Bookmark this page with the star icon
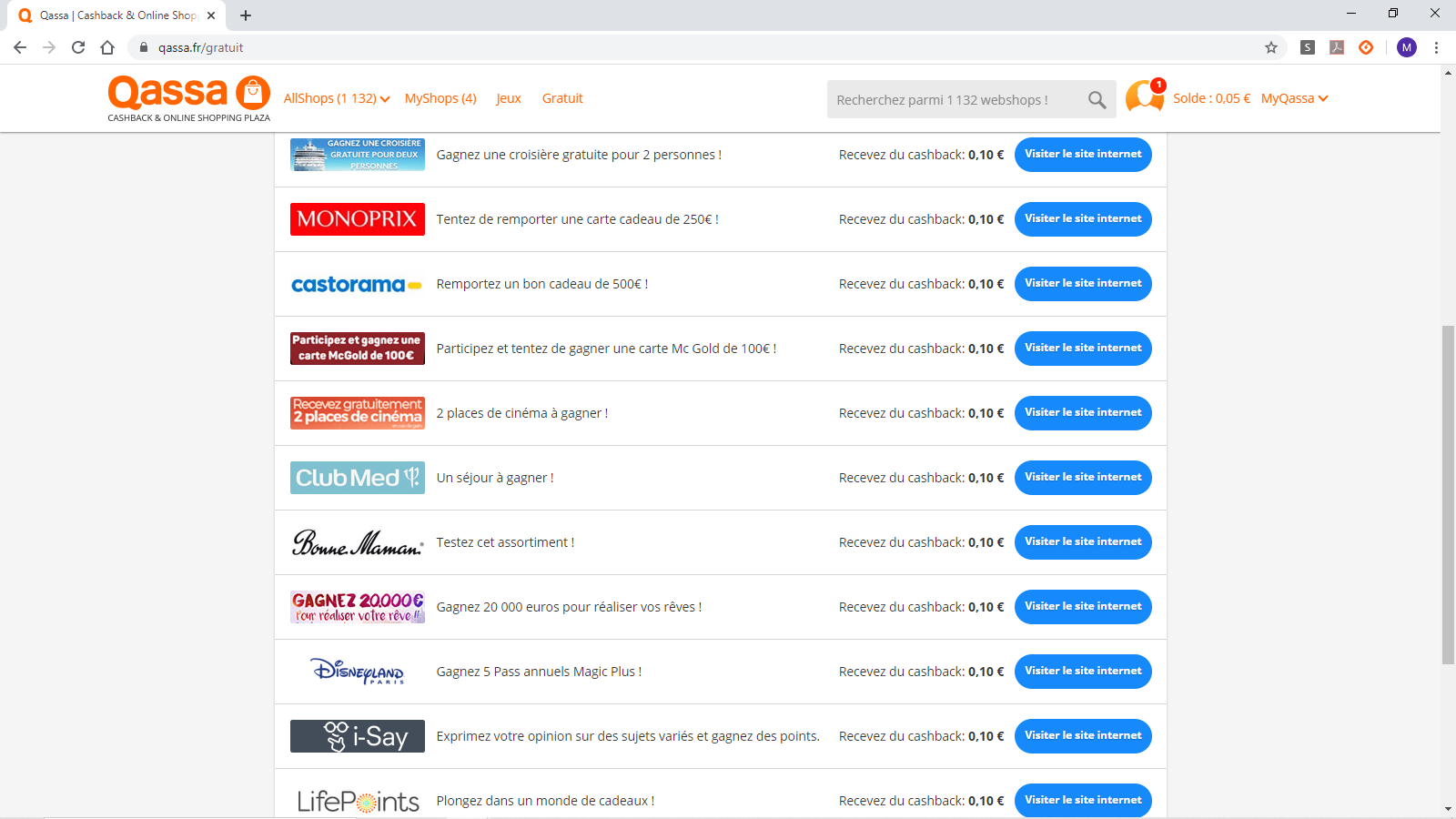 [x=1271, y=47]
